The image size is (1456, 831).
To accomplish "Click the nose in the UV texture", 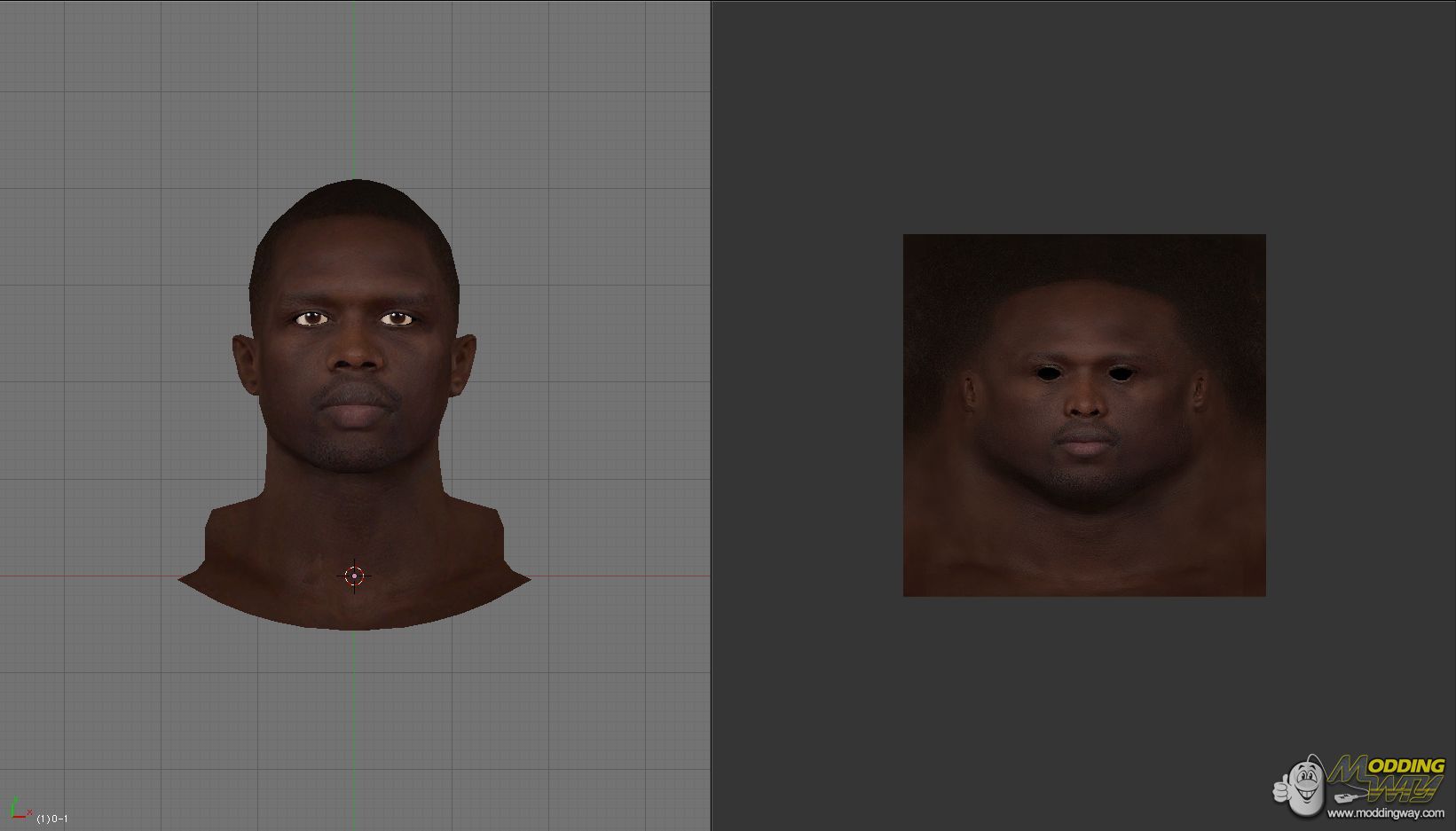I will (x=1083, y=404).
